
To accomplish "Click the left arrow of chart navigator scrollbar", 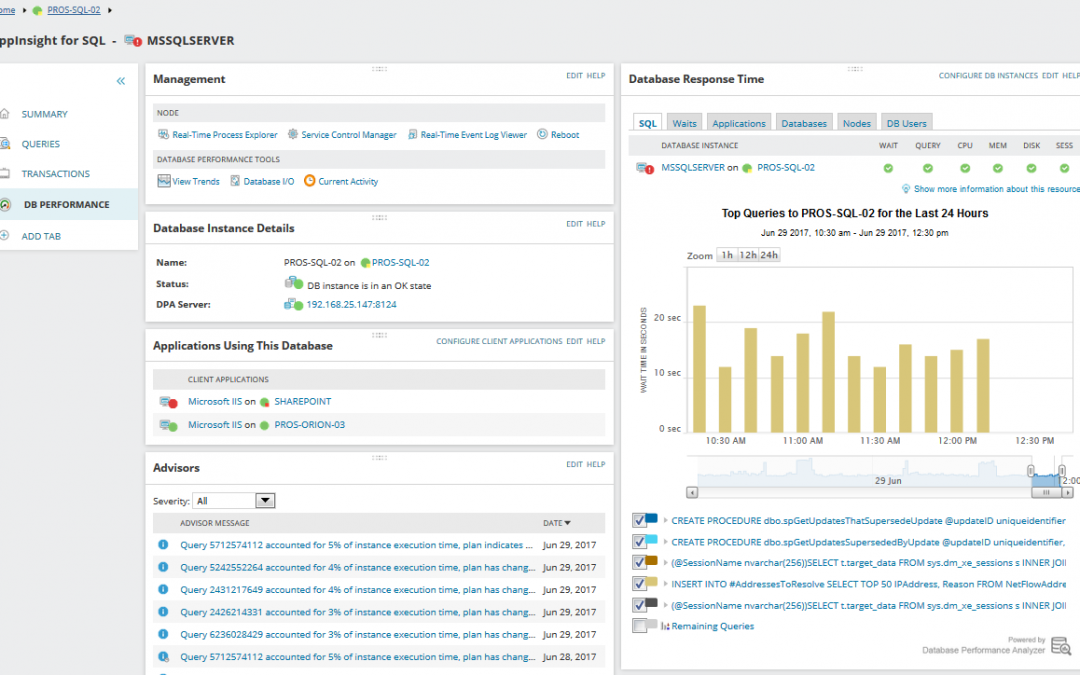I will click(x=692, y=492).
